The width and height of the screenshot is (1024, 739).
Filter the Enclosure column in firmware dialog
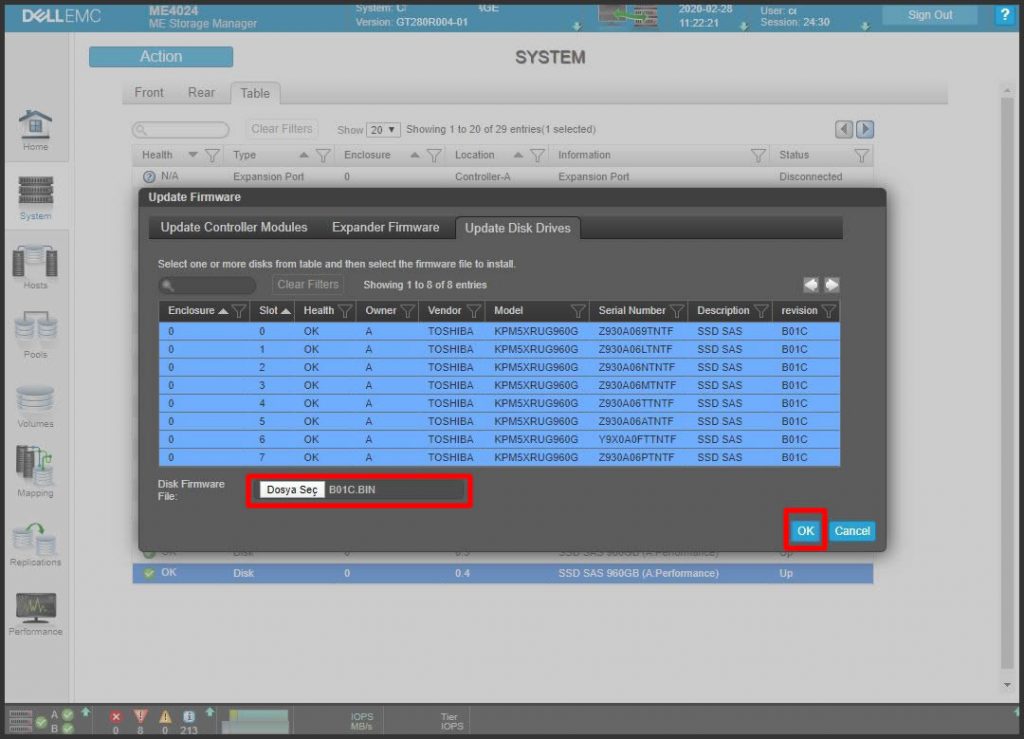click(x=239, y=311)
